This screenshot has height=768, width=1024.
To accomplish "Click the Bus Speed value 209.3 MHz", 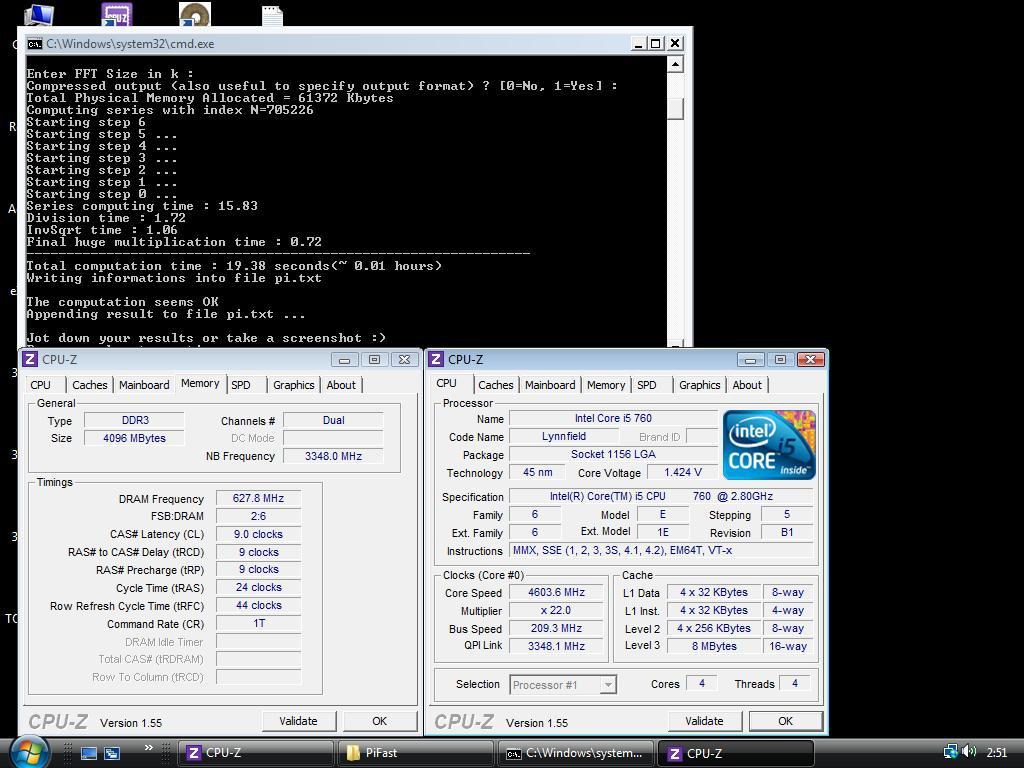I will click(556, 628).
